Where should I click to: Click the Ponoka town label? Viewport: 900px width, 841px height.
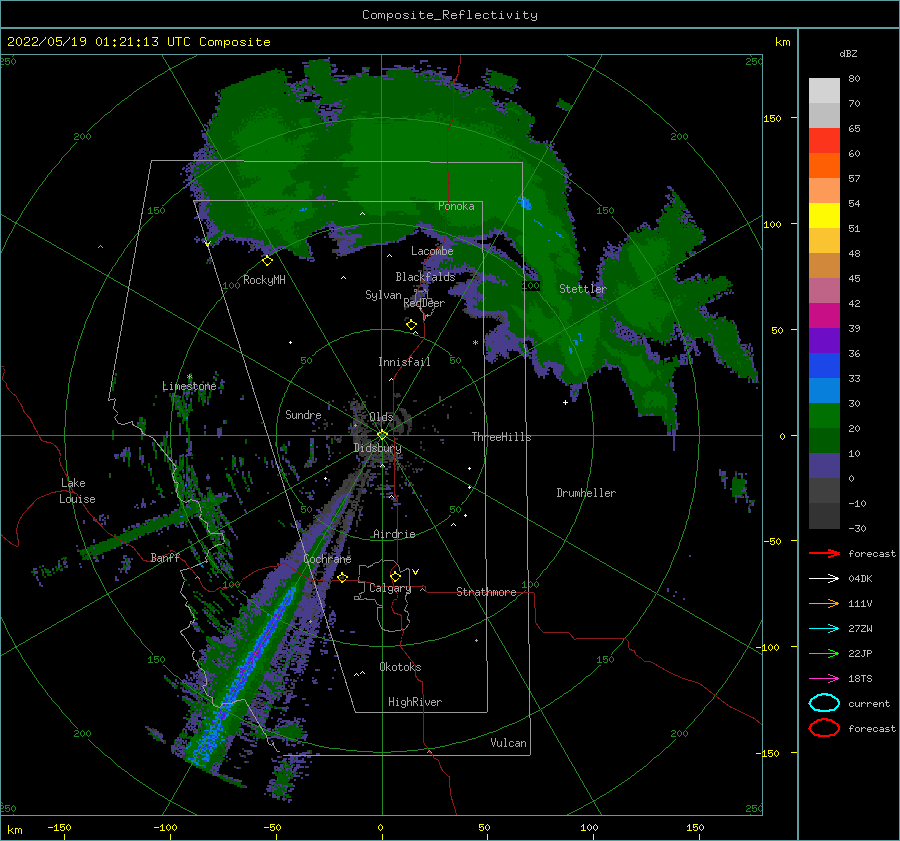coord(456,206)
